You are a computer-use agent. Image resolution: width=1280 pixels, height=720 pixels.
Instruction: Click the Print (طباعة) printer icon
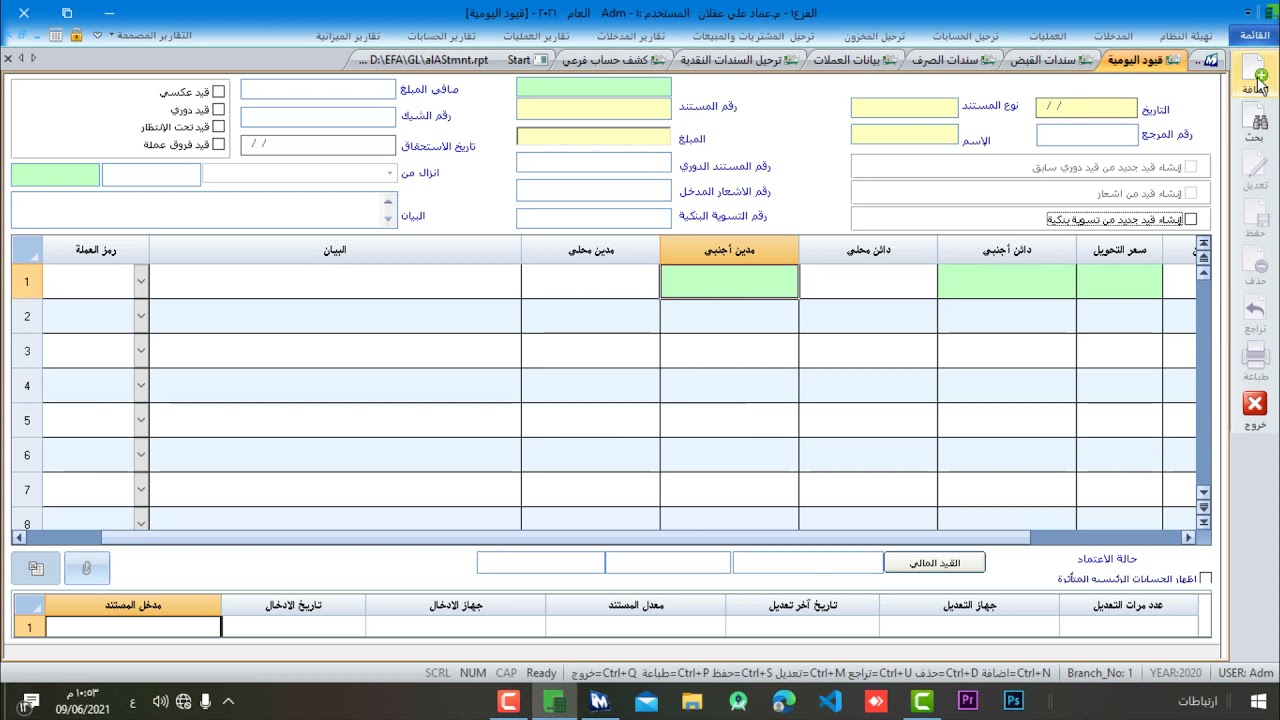point(1255,362)
